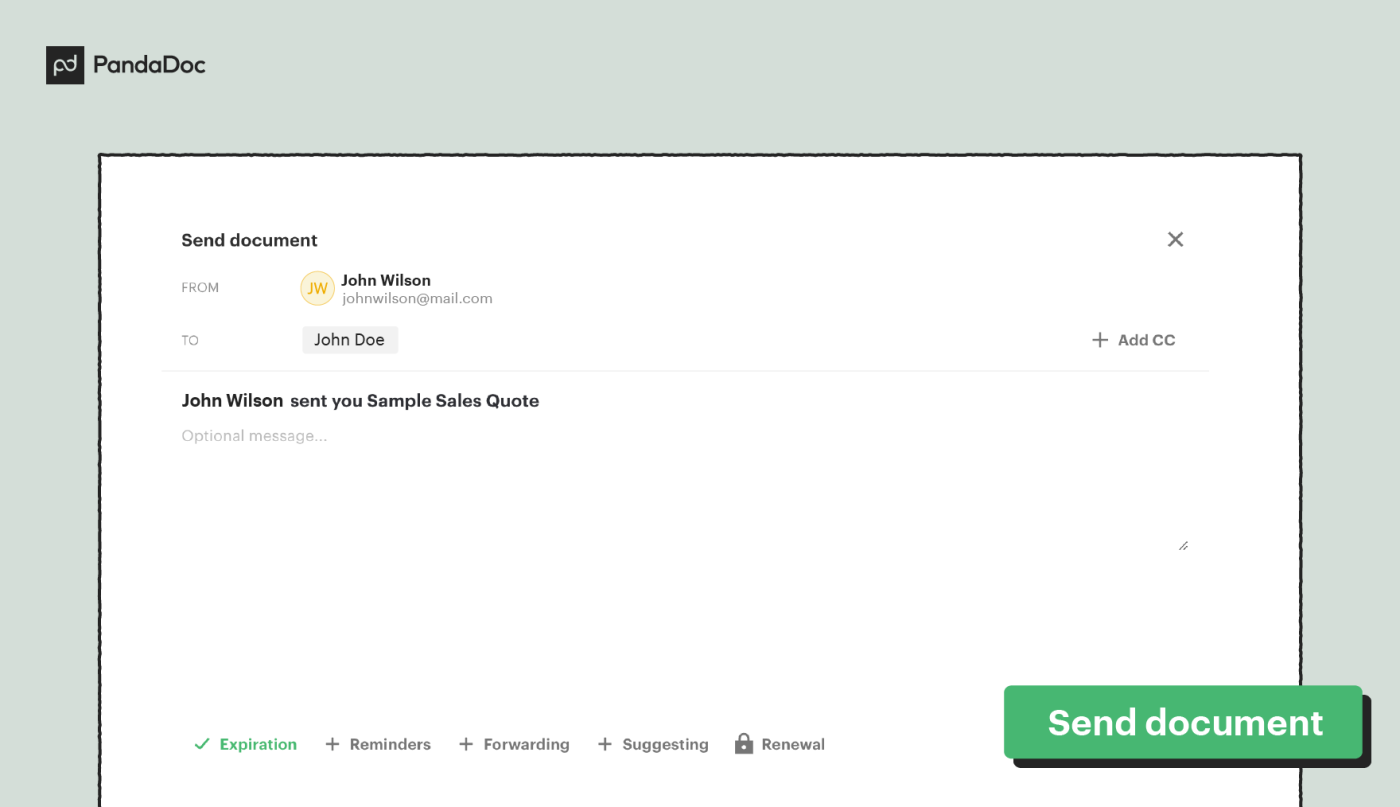Enable the Forwarding option
This screenshot has width=1400, height=807.
pos(514,744)
